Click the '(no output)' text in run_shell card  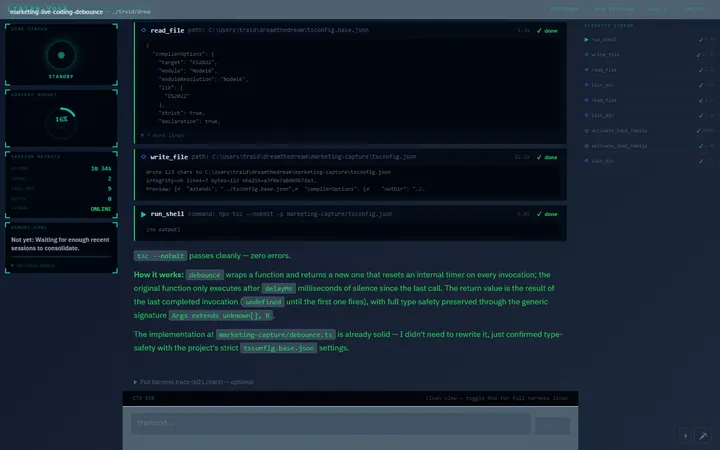163,230
